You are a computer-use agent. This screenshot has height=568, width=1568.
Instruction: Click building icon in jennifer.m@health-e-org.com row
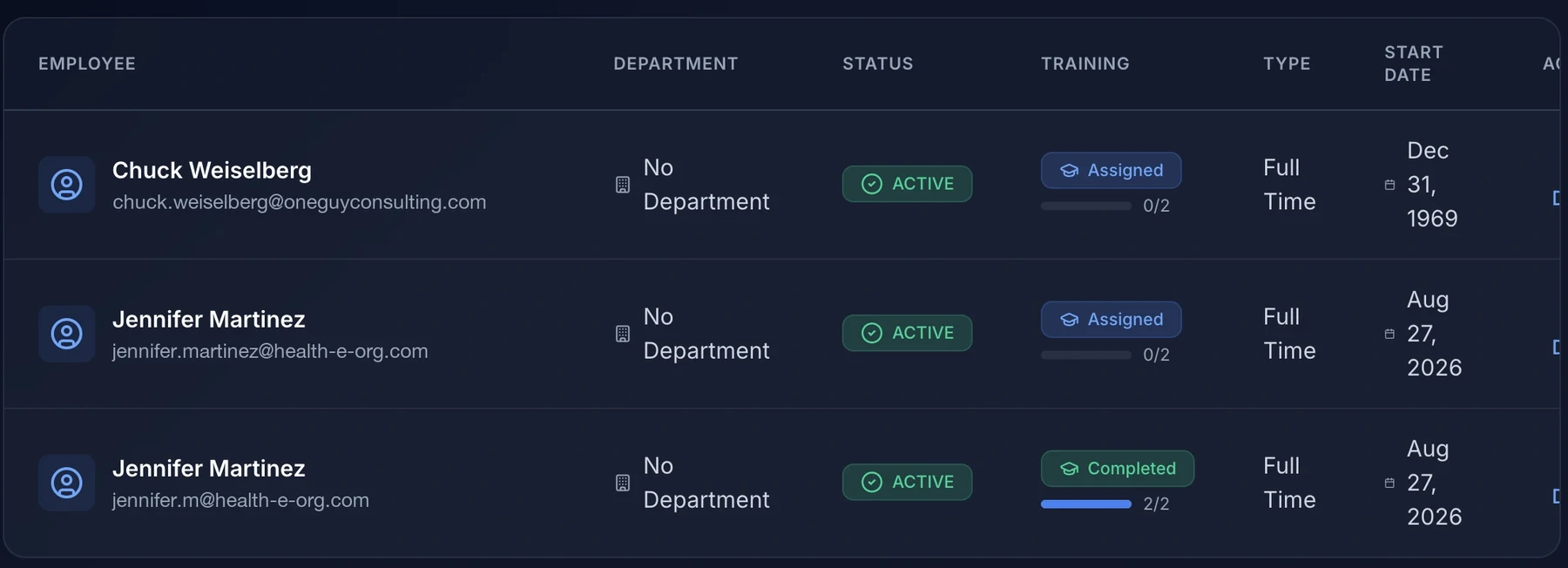pyautogui.click(x=623, y=483)
